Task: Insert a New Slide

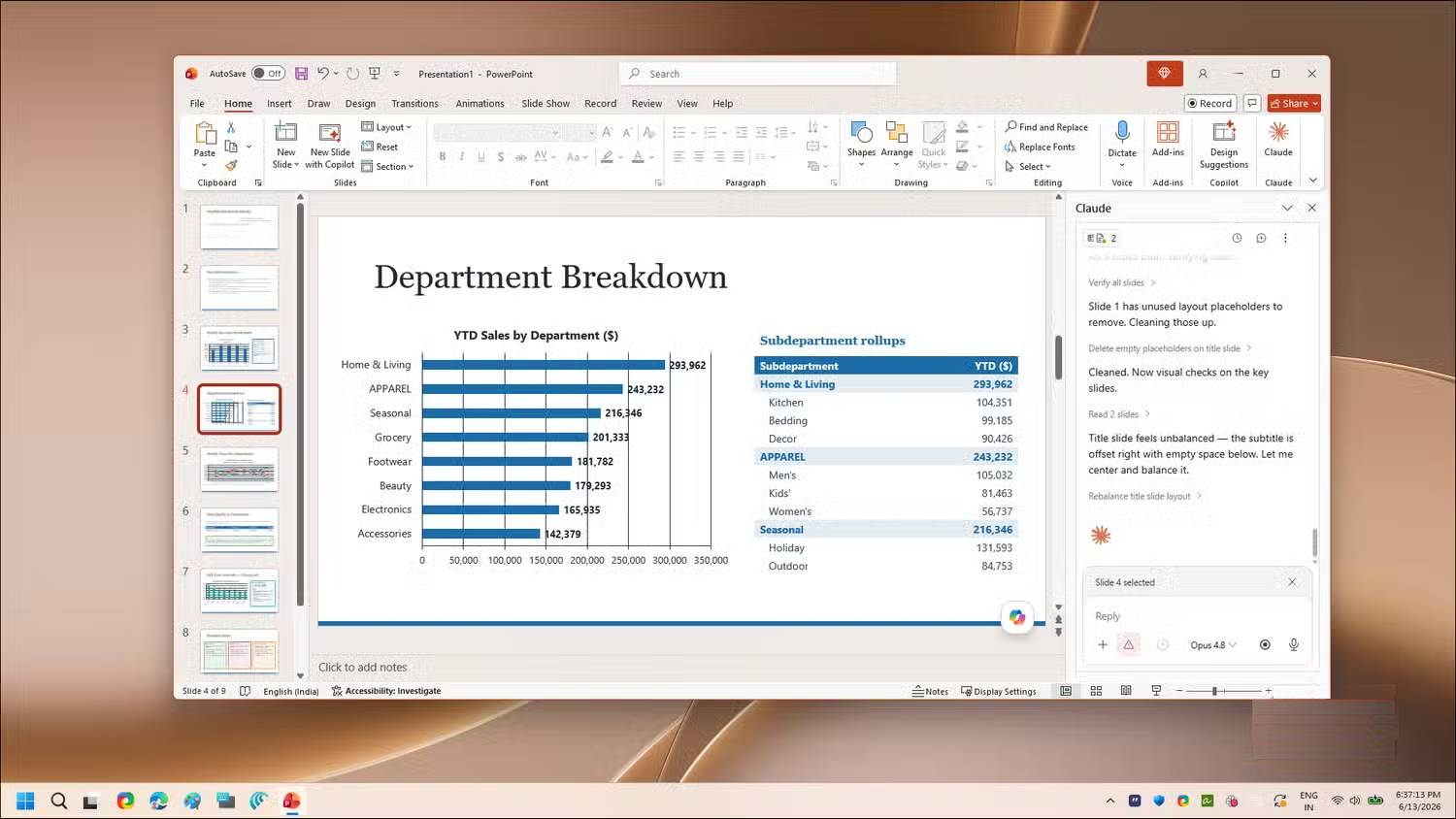Action: [285, 145]
